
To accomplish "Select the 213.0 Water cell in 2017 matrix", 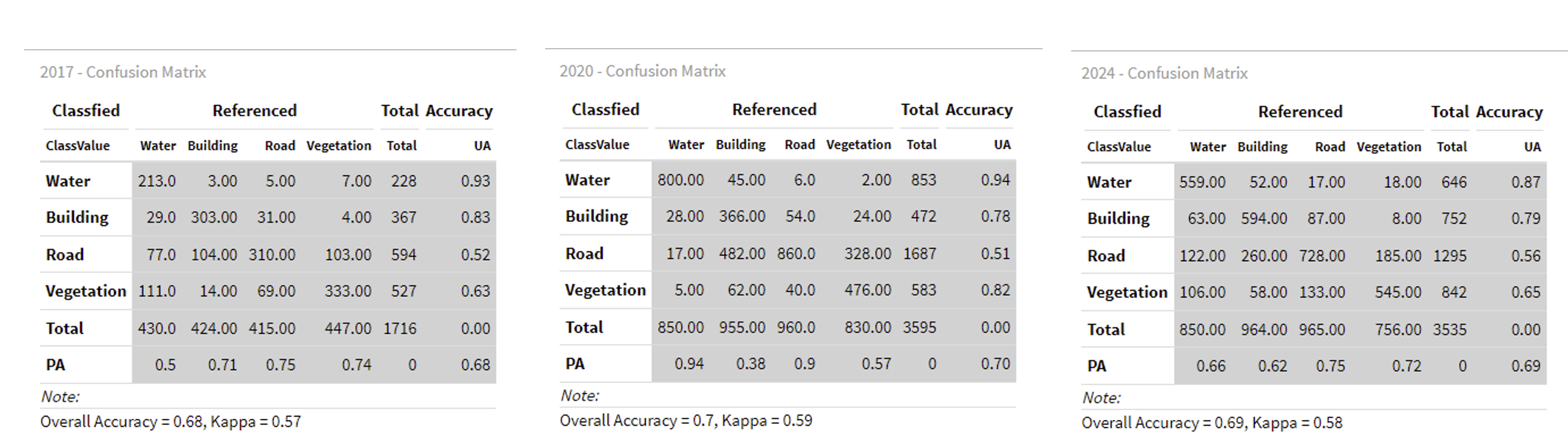I will pyautogui.click(x=157, y=181).
